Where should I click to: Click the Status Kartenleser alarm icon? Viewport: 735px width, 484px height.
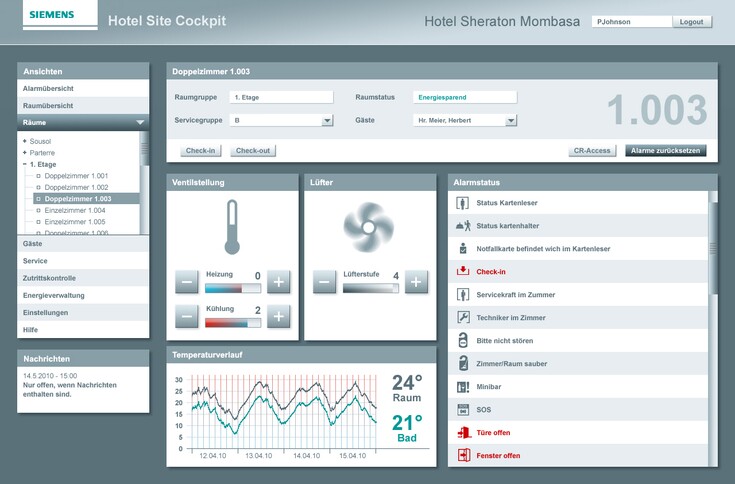pyautogui.click(x=463, y=203)
